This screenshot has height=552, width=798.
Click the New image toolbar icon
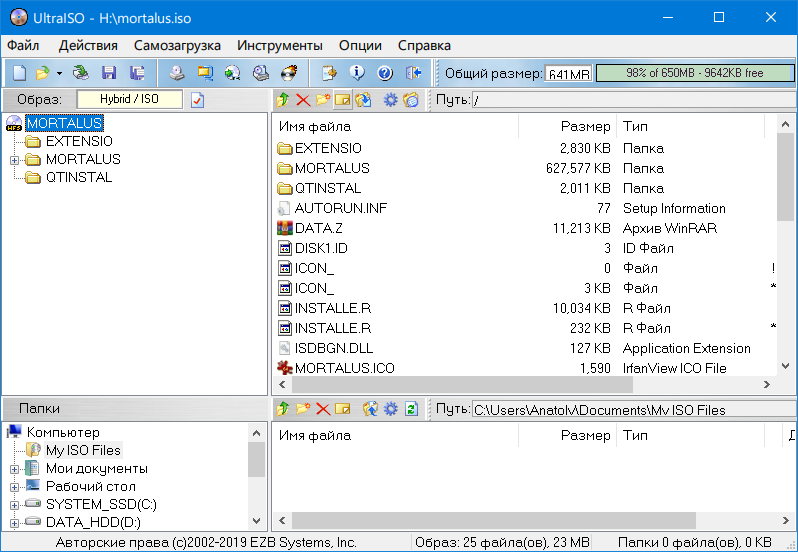pos(19,73)
